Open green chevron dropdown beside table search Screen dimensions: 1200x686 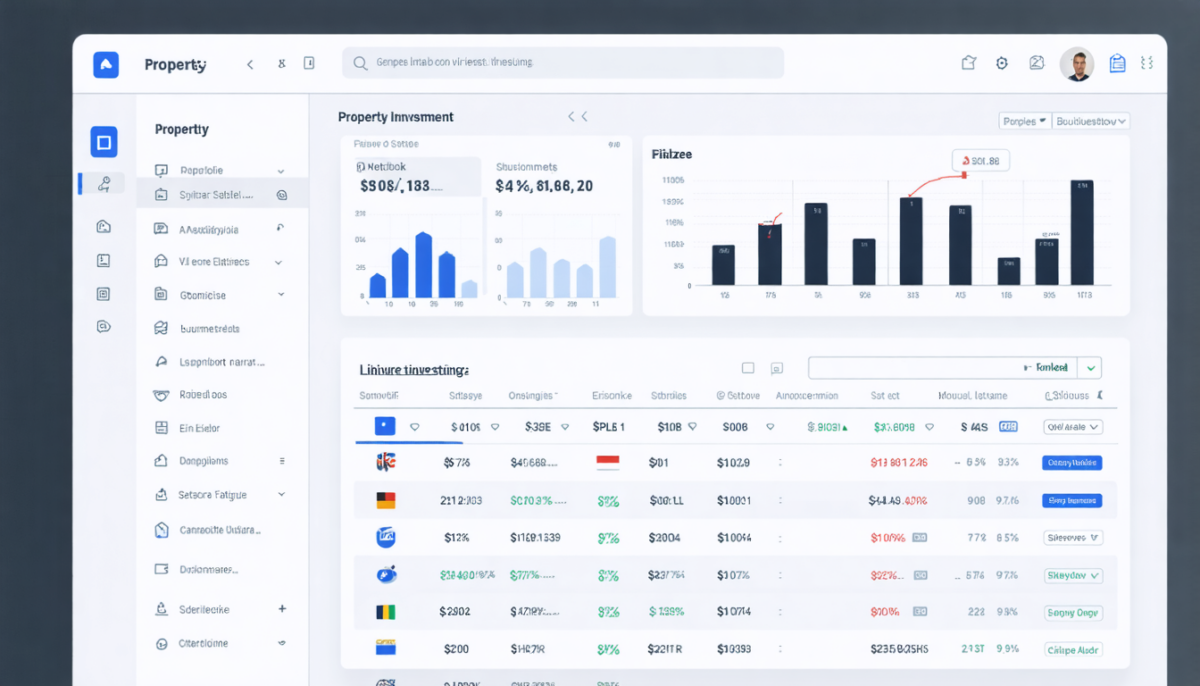coord(1092,368)
